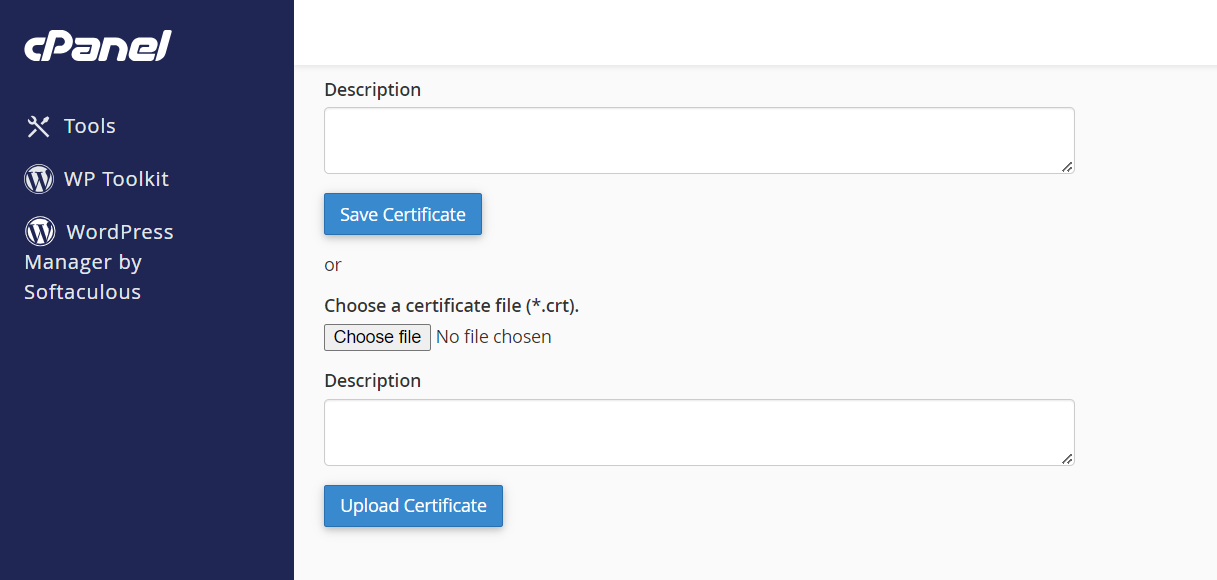
Task: Click the WordPress Manager by Softaculous icon
Action: tap(38, 231)
